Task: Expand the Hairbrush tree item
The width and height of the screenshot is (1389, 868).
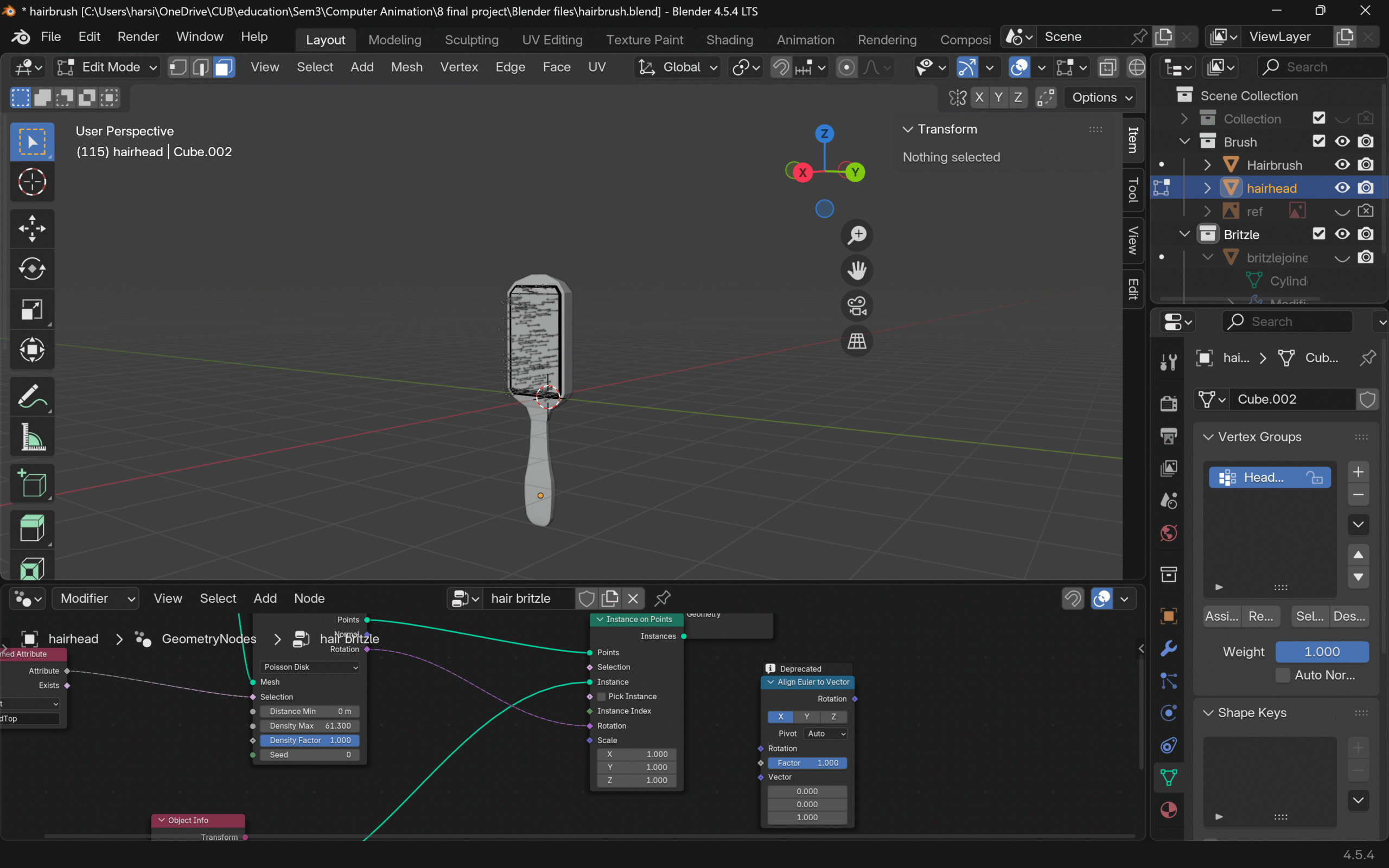Action: click(x=1207, y=165)
